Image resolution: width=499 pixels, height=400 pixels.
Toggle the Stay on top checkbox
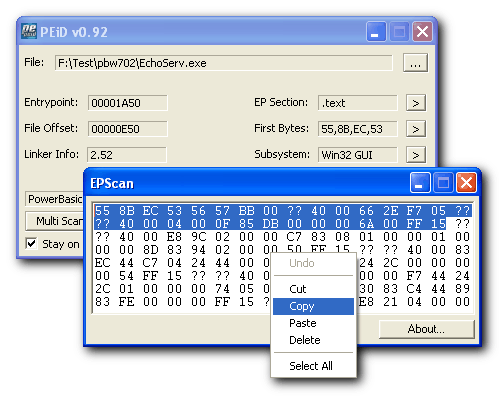32,244
